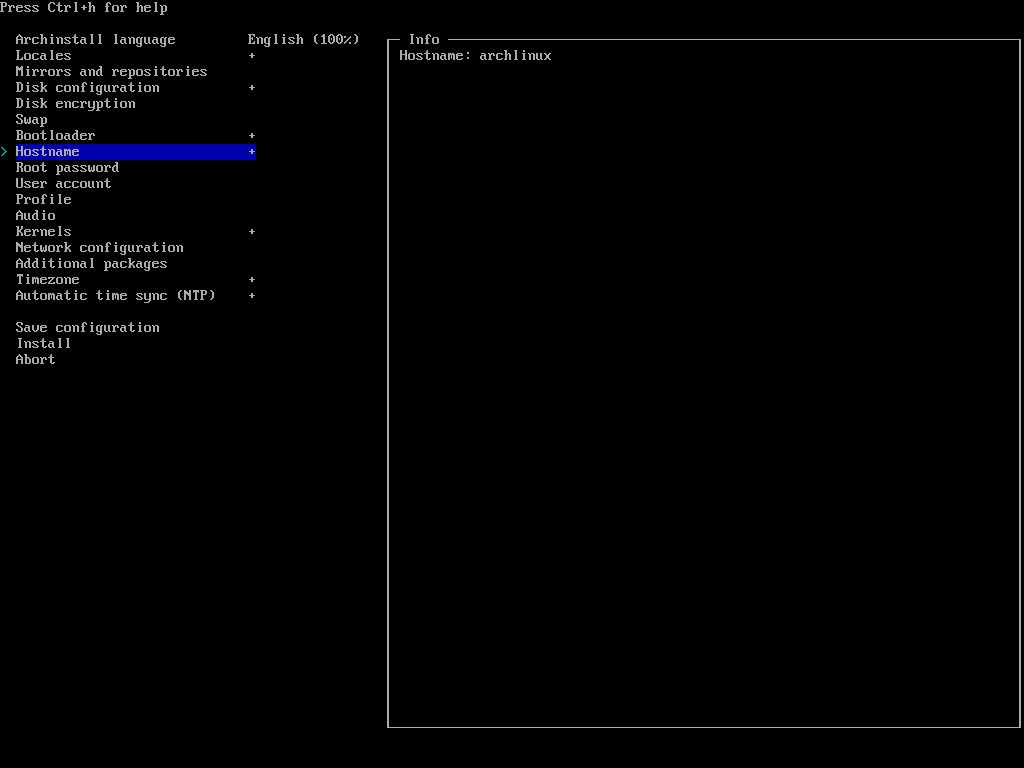This screenshot has width=1024, height=768.
Task: Select the Profile menu entry
Action: point(43,200)
